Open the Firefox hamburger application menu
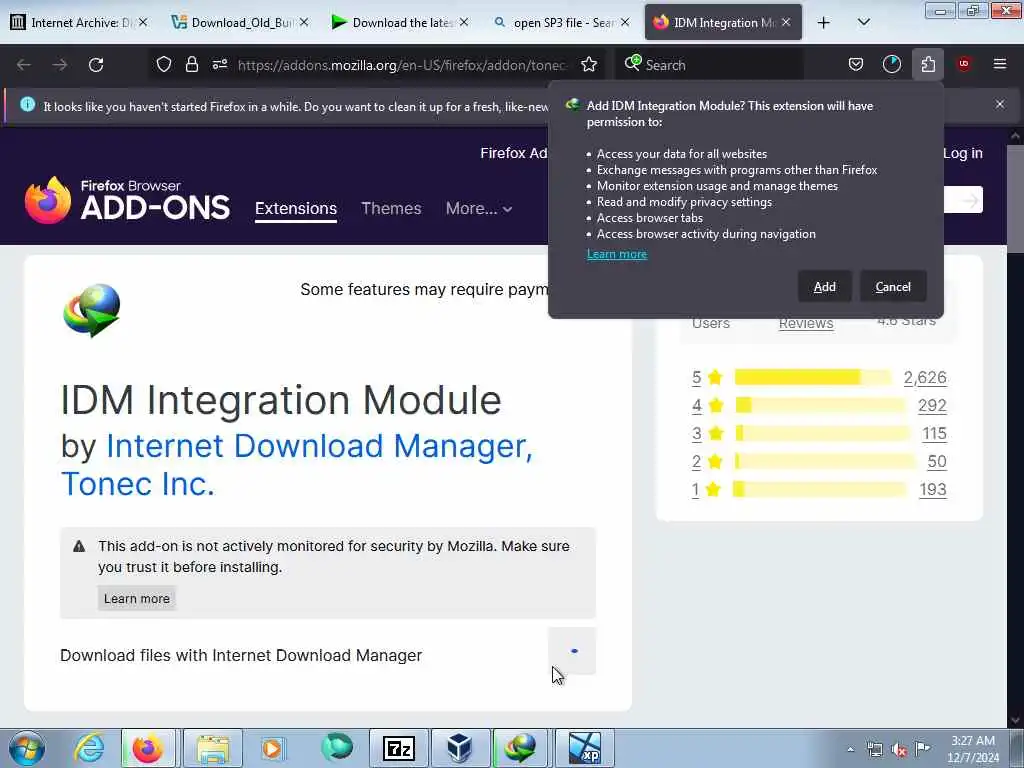The height and width of the screenshot is (768, 1024). click(1000, 64)
